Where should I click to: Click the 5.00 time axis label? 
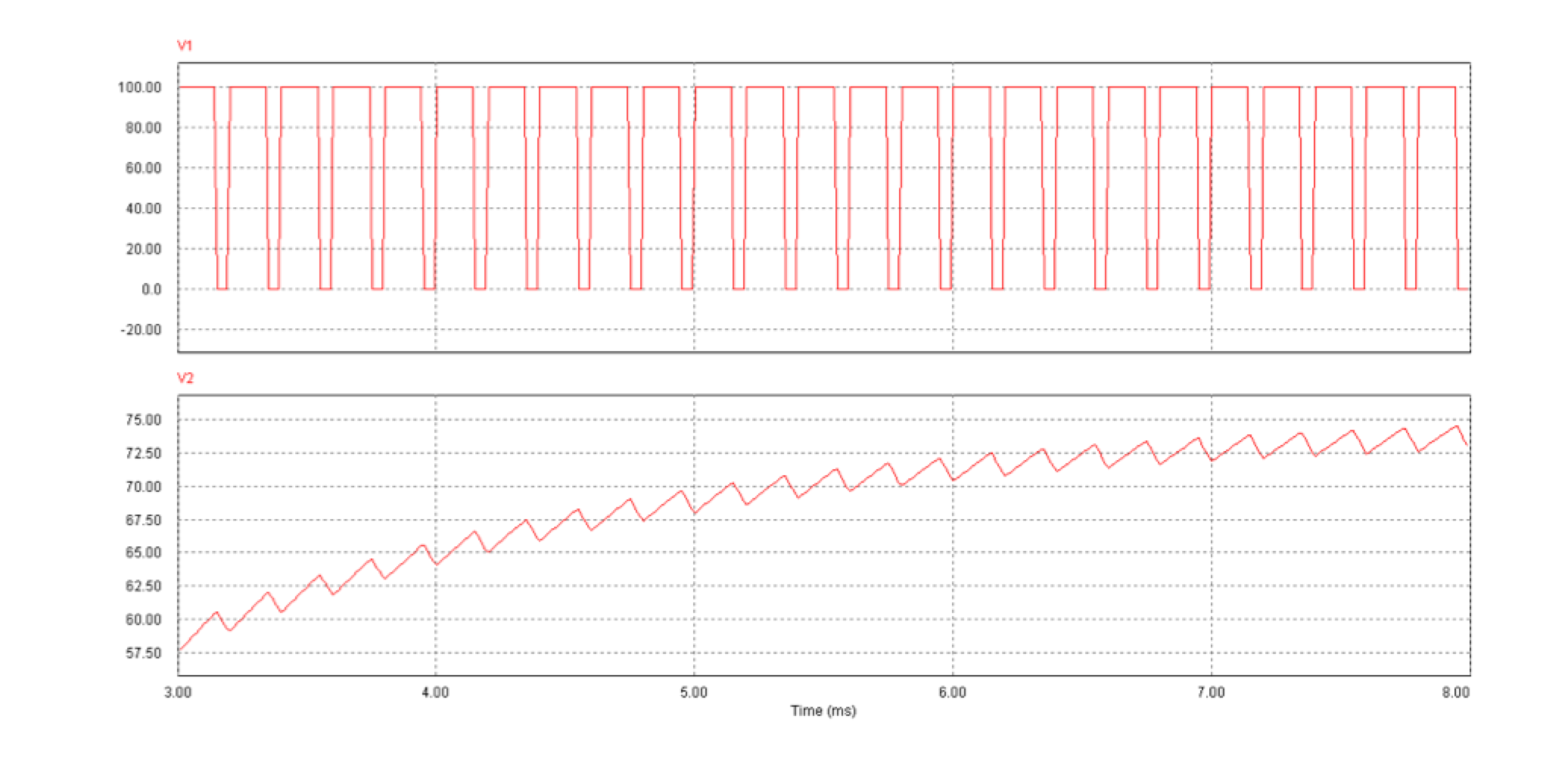(694, 692)
